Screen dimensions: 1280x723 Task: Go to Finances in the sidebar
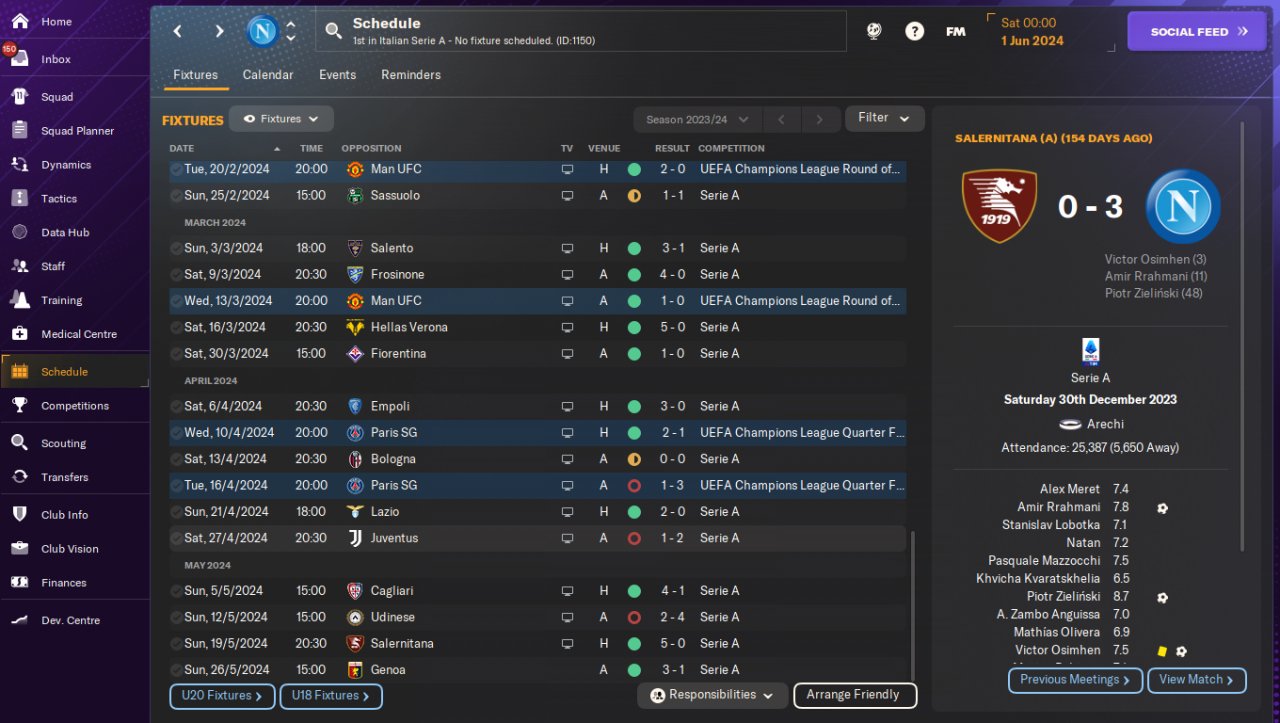[63, 582]
